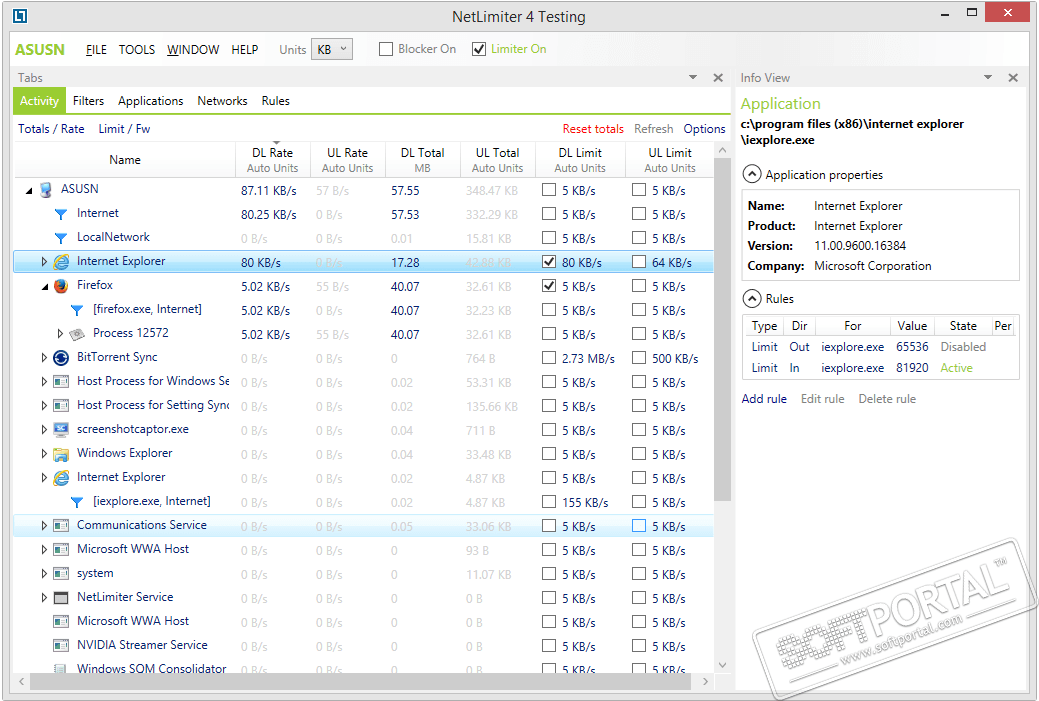Sort by the DL Rate column header
This screenshot has width=1039, height=701.
272,160
